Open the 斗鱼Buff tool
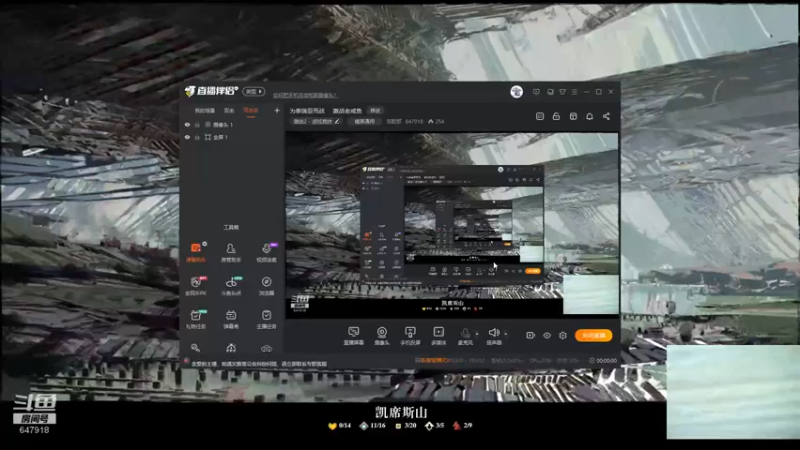This screenshot has width=800, height=450. (x=231, y=286)
